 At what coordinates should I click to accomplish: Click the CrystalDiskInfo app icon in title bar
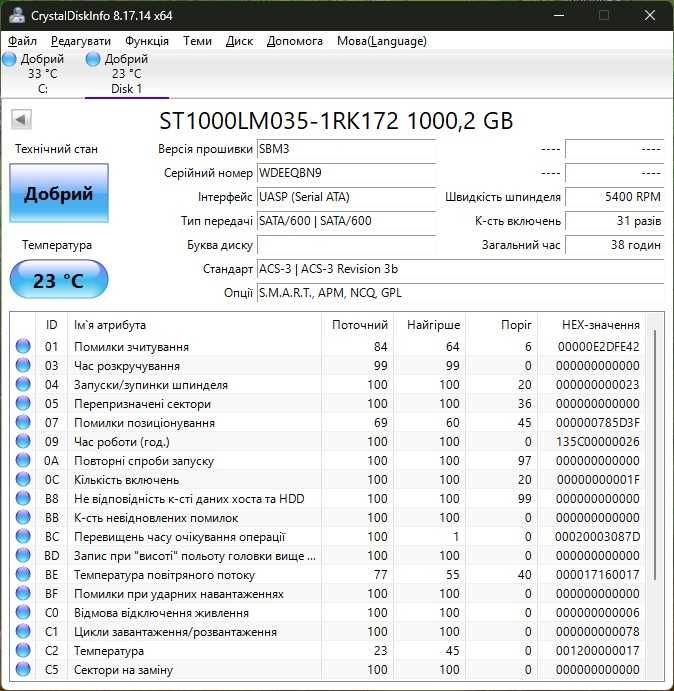[17, 15]
